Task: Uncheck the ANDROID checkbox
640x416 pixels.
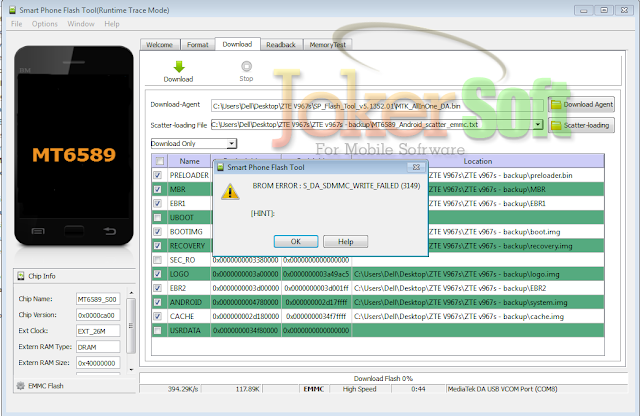Action: click(158, 302)
